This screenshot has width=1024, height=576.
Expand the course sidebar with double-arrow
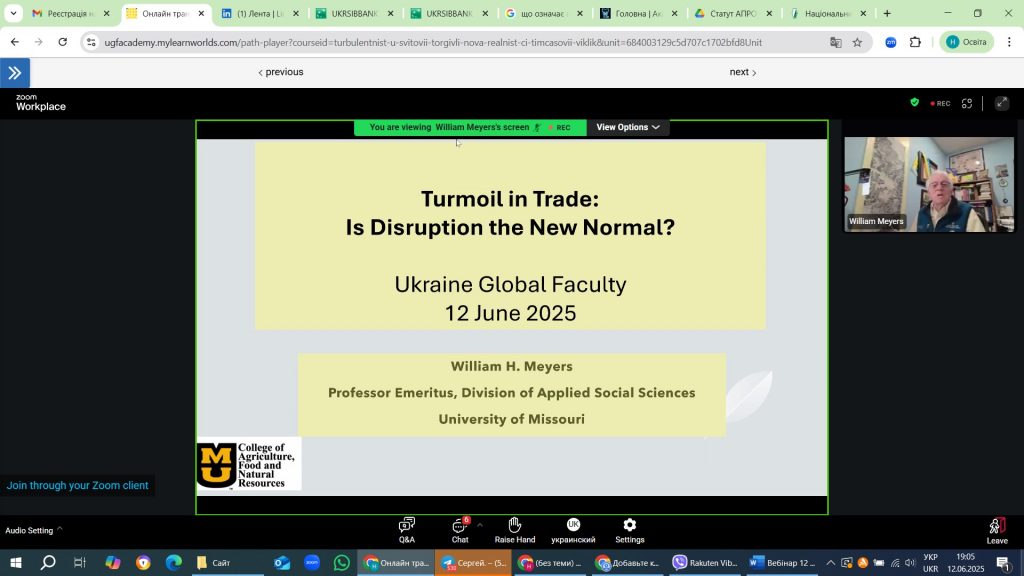coord(15,73)
